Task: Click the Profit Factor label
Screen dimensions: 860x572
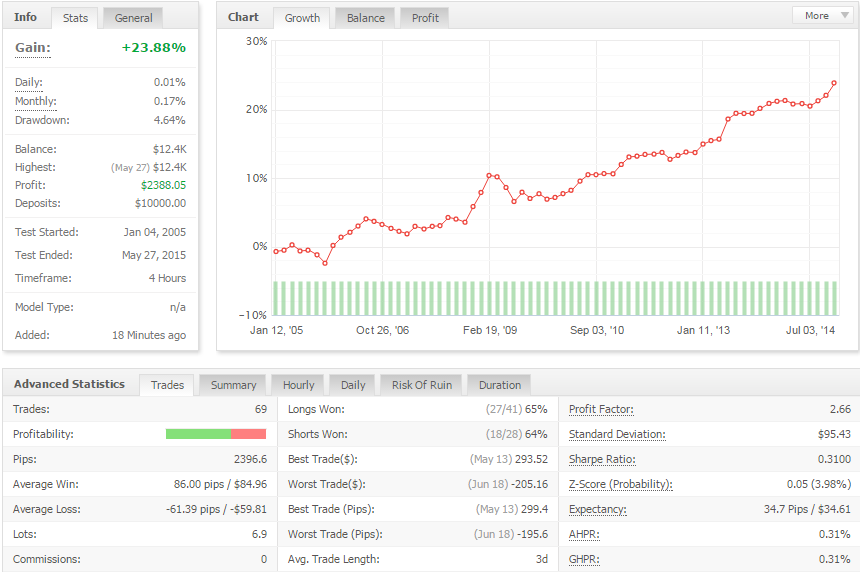Action: pos(601,409)
